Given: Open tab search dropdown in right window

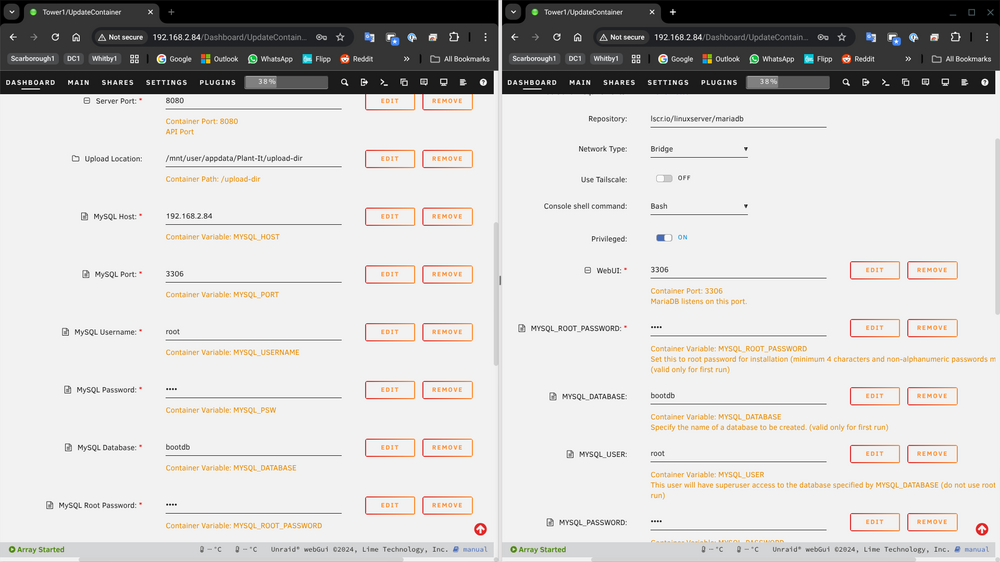Looking at the screenshot, I should [x=513, y=12].
